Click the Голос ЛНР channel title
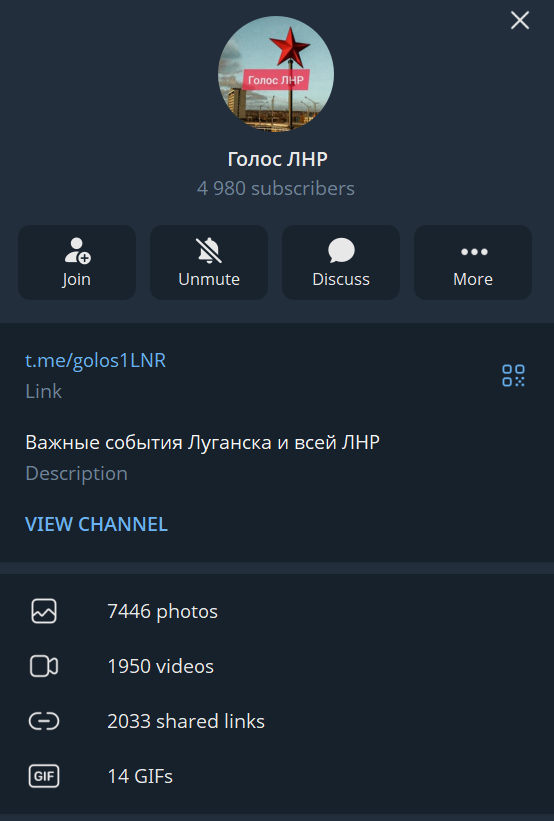The width and height of the screenshot is (554, 821). click(278, 159)
